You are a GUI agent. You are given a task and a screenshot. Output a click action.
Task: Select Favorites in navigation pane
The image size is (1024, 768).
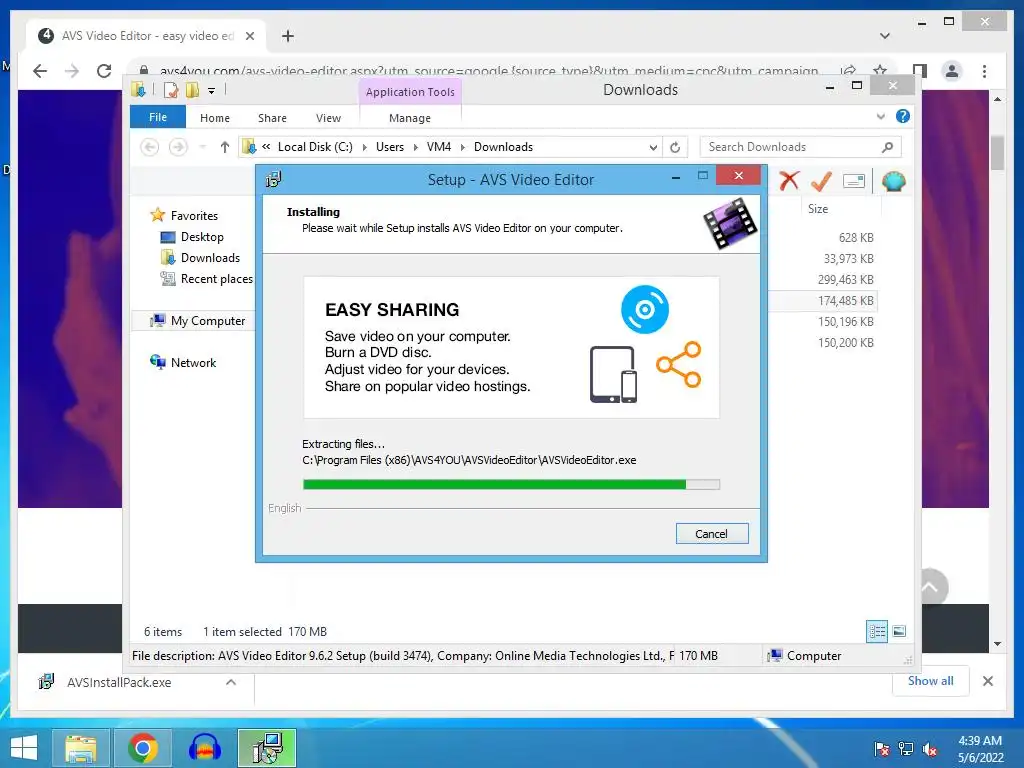click(x=194, y=216)
